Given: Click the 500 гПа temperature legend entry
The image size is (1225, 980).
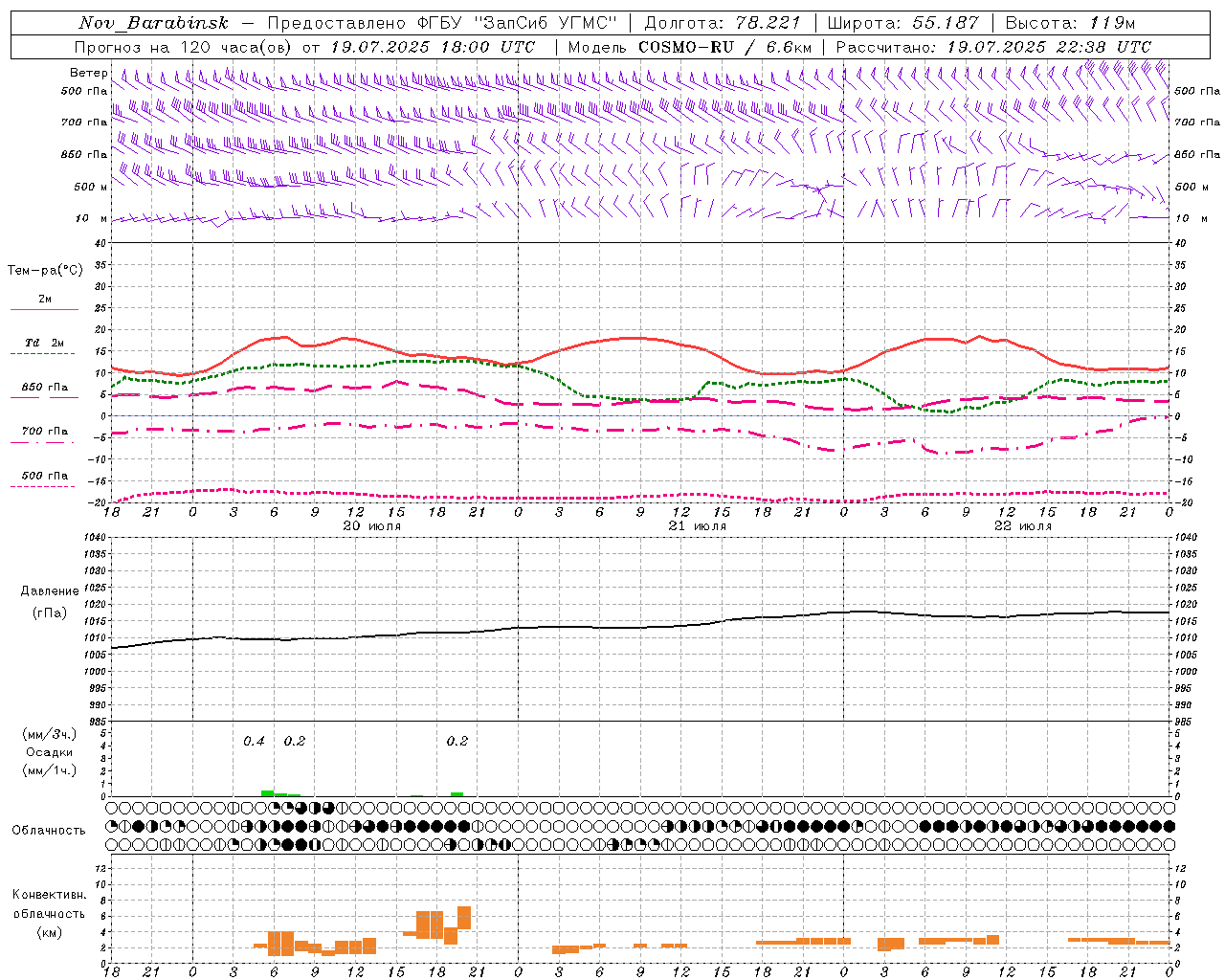Looking at the screenshot, I should pyautogui.click(x=44, y=476).
